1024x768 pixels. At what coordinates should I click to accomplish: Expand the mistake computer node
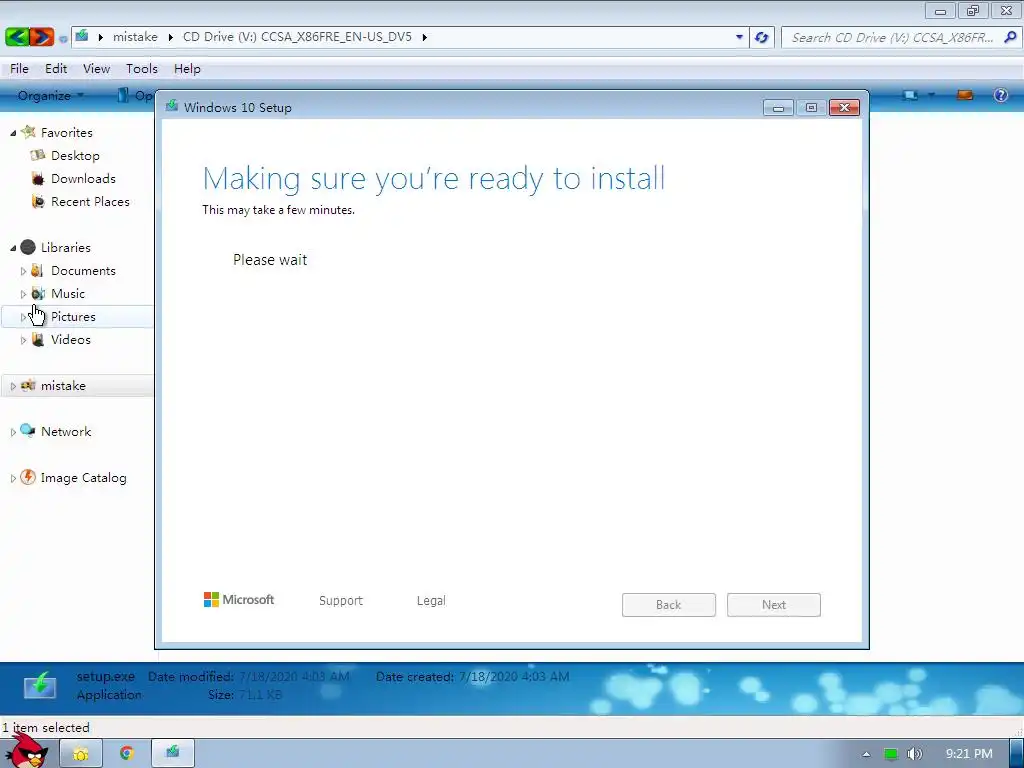tap(13, 386)
